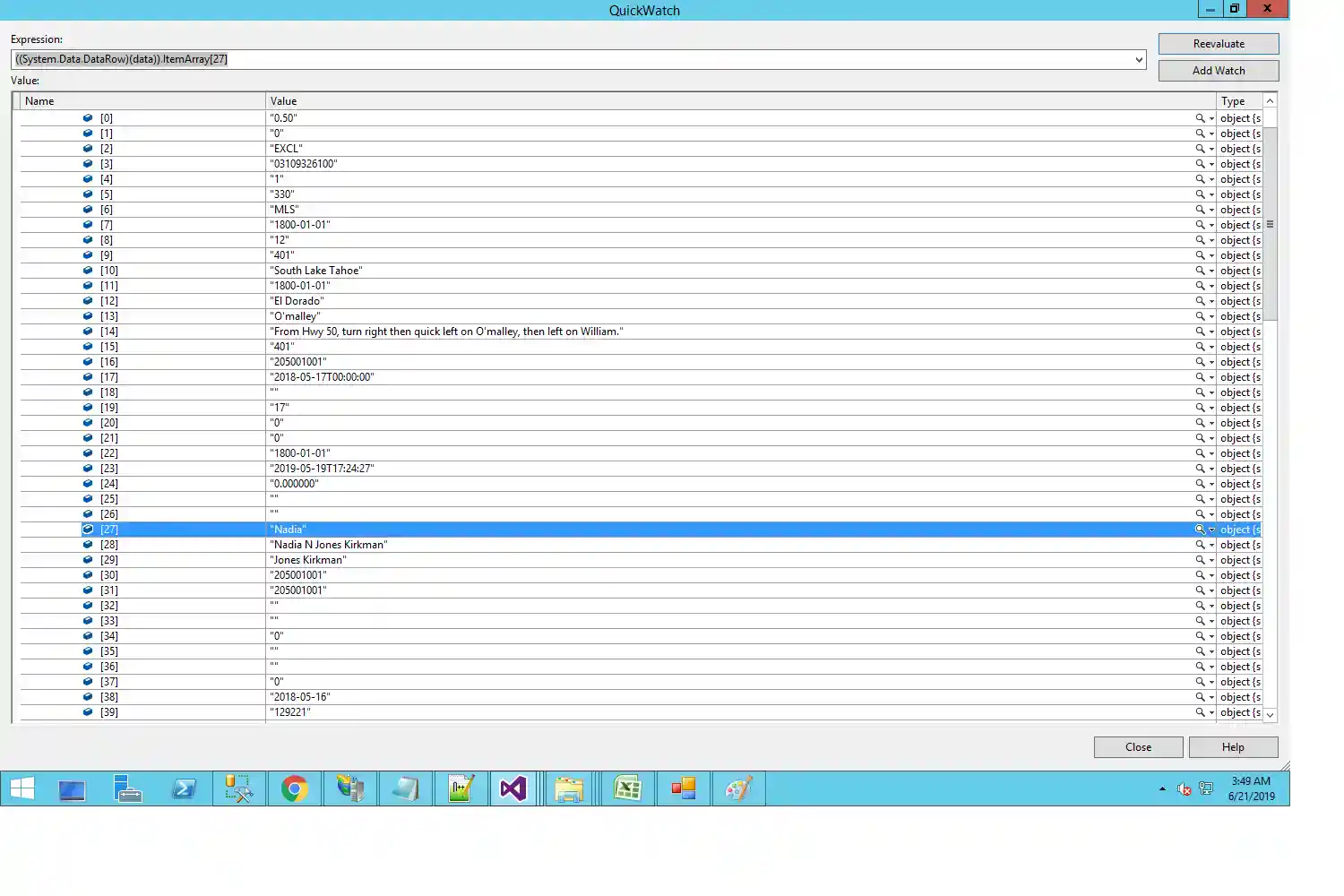1344x896 pixels.
Task: Open File Explorer from the taskbar
Action: click(569, 789)
